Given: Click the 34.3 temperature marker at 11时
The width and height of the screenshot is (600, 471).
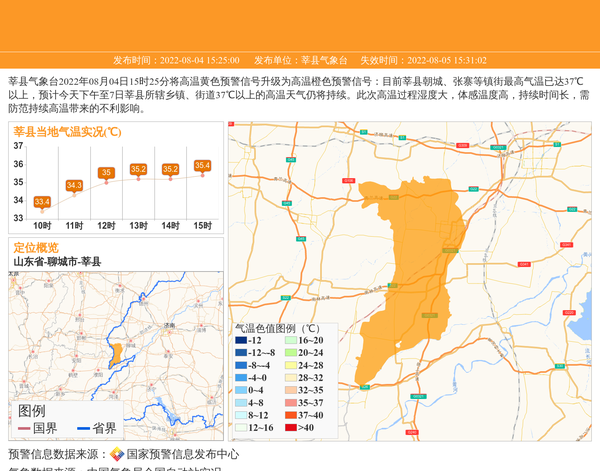Looking at the screenshot, I should [x=74, y=186].
